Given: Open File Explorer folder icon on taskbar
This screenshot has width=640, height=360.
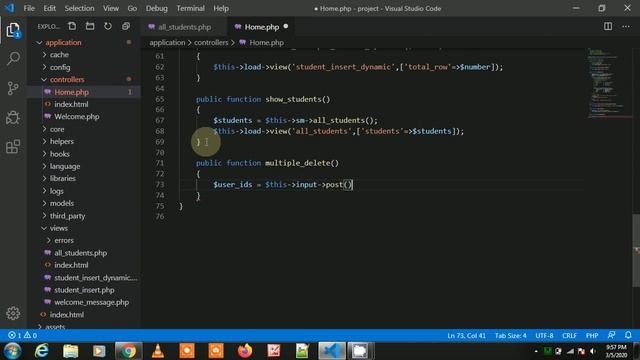Looking at the screenshot, I should point(70,351).
